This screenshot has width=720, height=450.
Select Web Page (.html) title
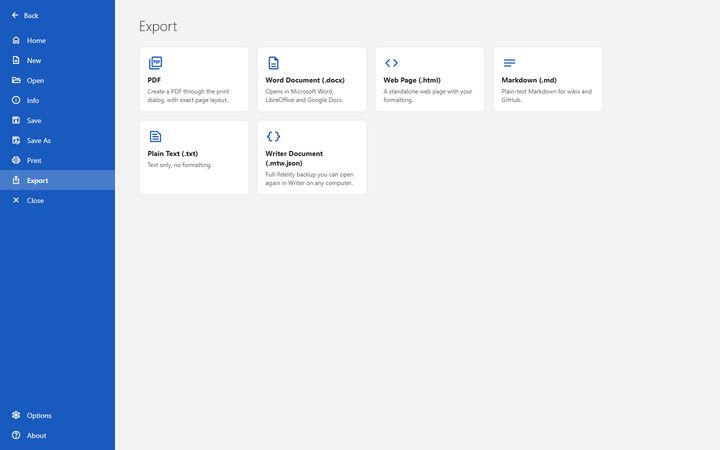(412, 80)
